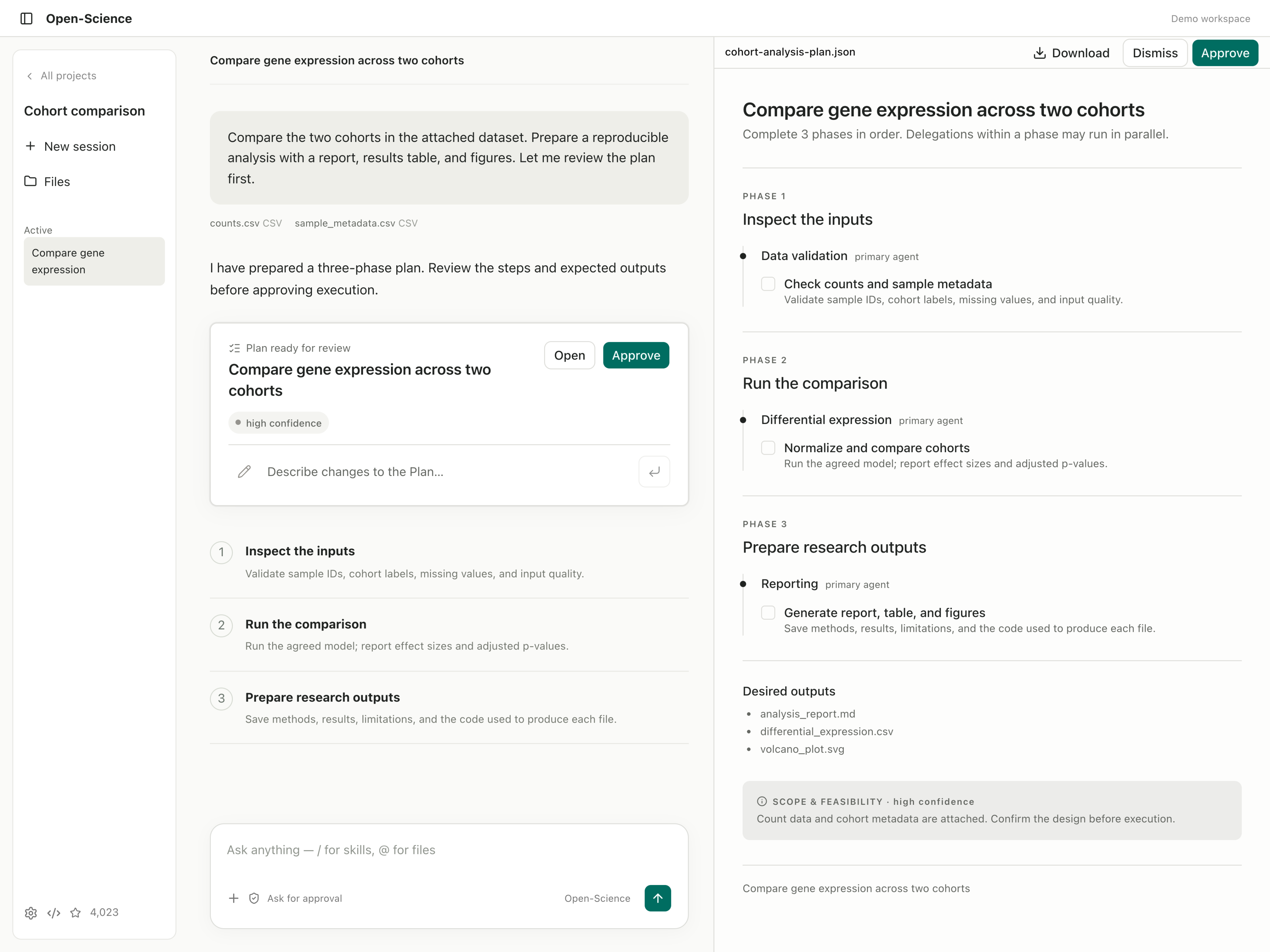
Task: Click volcano_plot.svg in desired outputs
Action: (x=802, y=749)
